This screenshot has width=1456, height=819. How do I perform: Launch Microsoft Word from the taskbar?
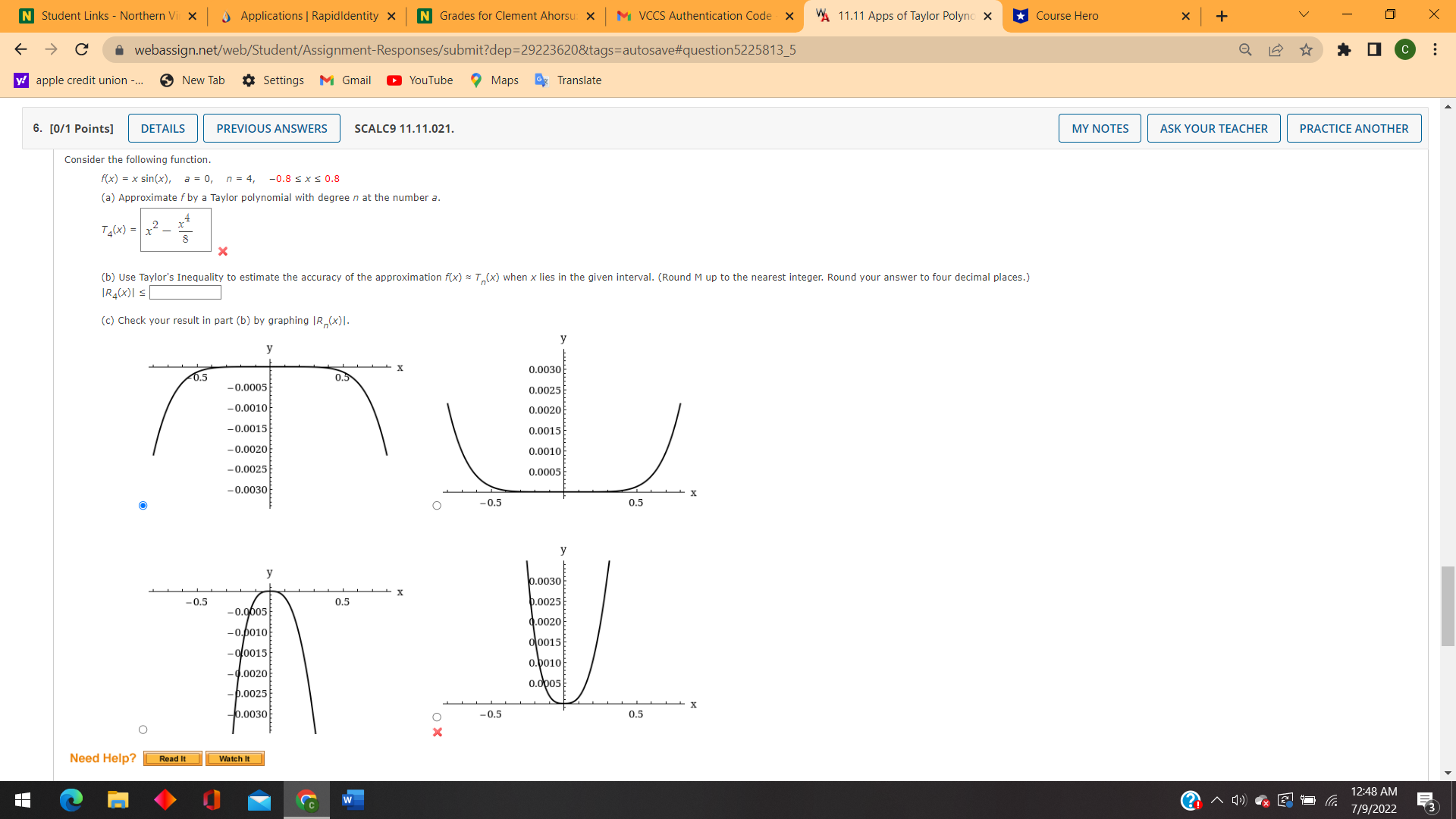[x=352, y=799]
